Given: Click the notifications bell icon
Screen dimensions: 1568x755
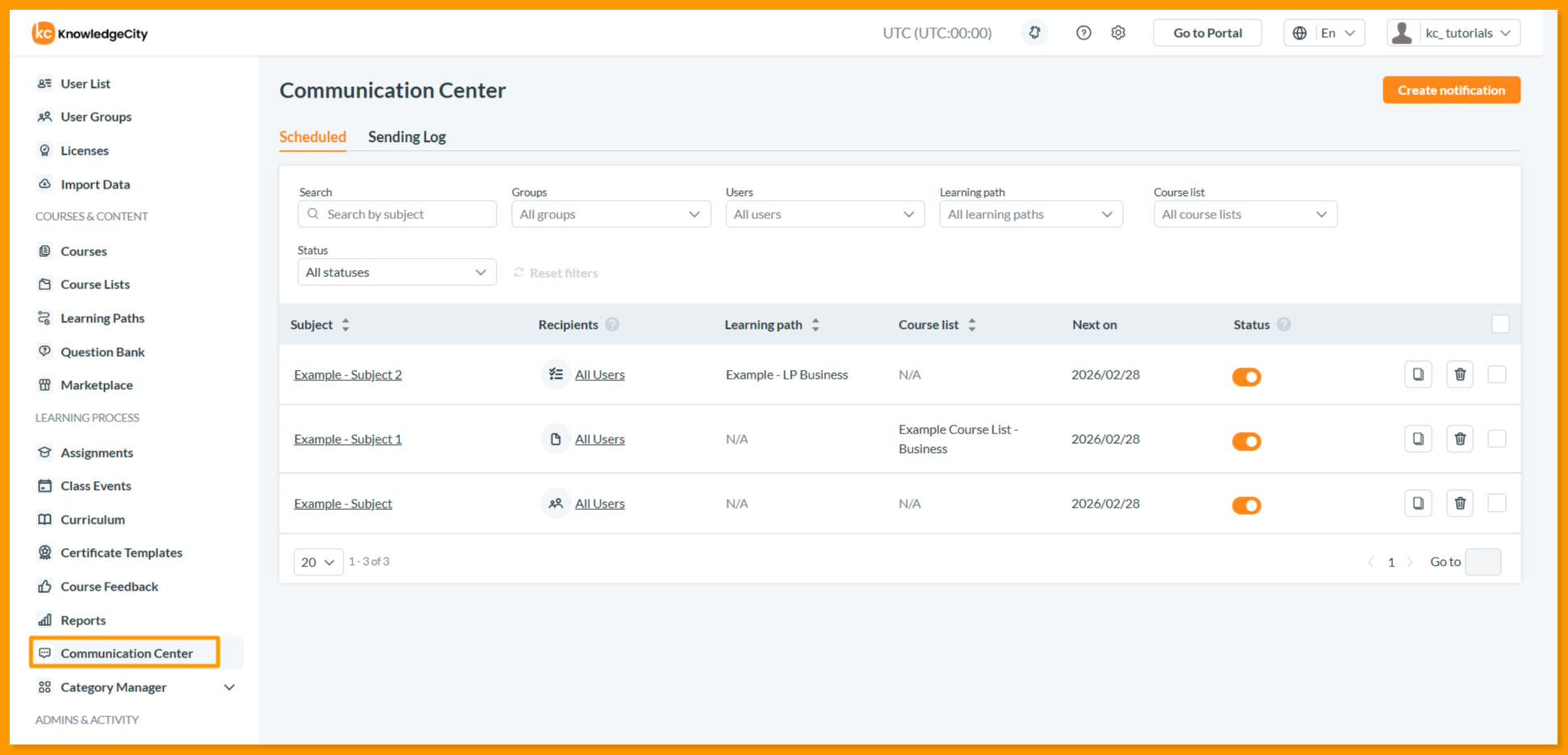Looking at the screenshot, I should [x=1034, y=33].
